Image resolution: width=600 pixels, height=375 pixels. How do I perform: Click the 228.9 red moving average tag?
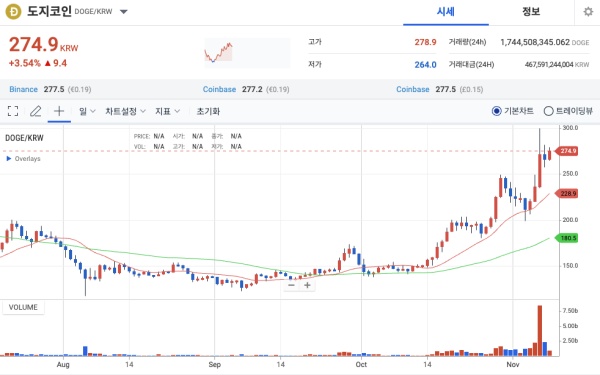click(x=566, y=194)
